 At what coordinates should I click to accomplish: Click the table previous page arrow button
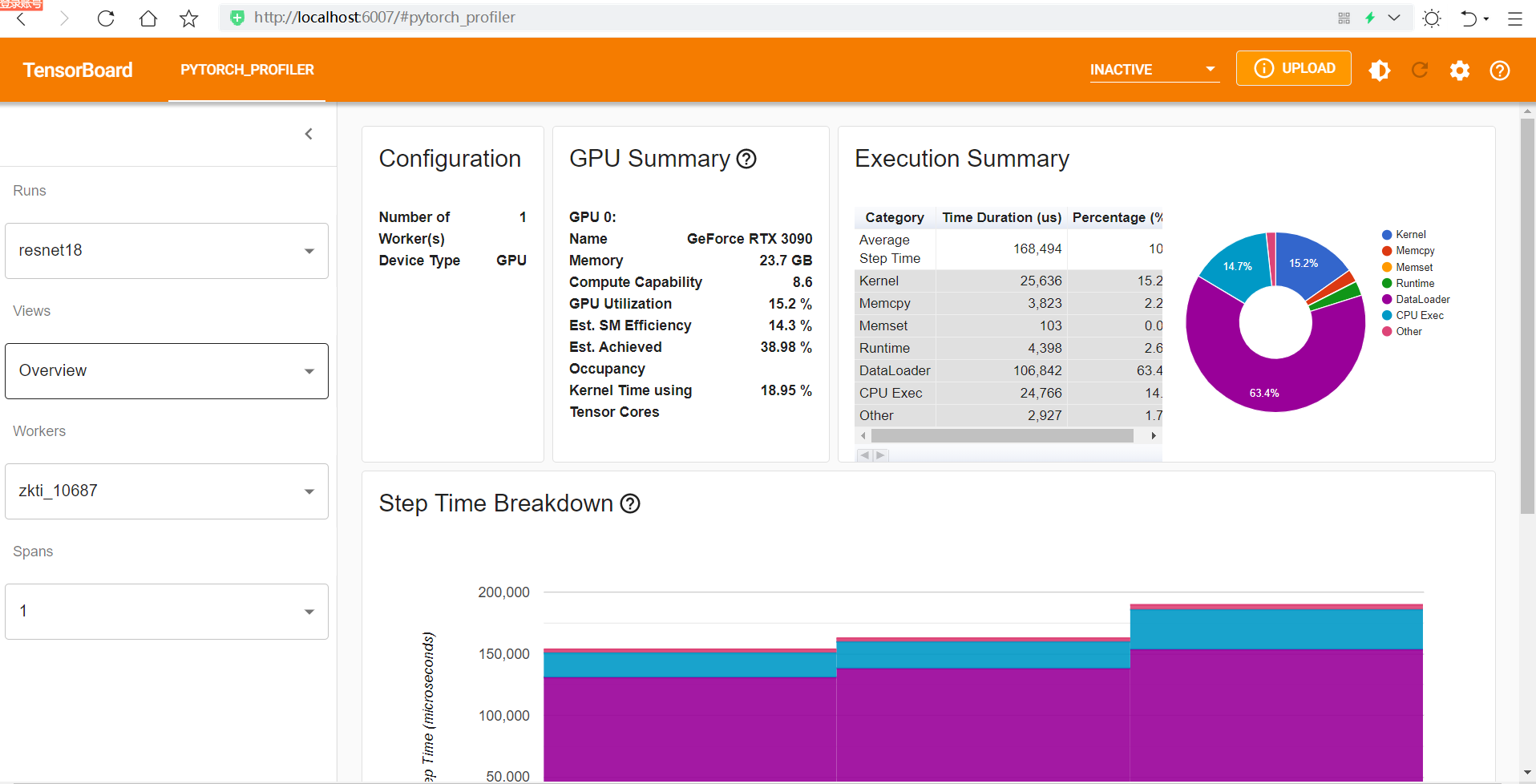(864, 455)
